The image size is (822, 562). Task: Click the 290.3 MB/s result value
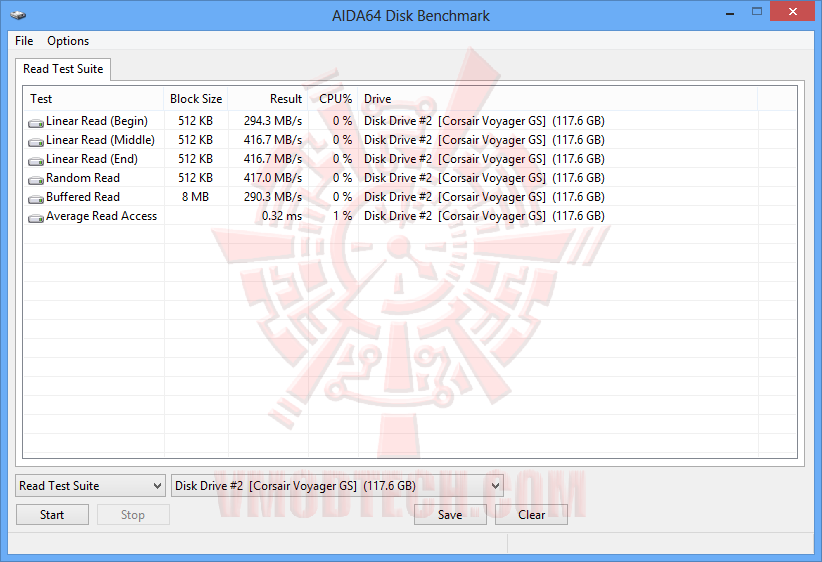pyautogui.click(x=273, y=197)
